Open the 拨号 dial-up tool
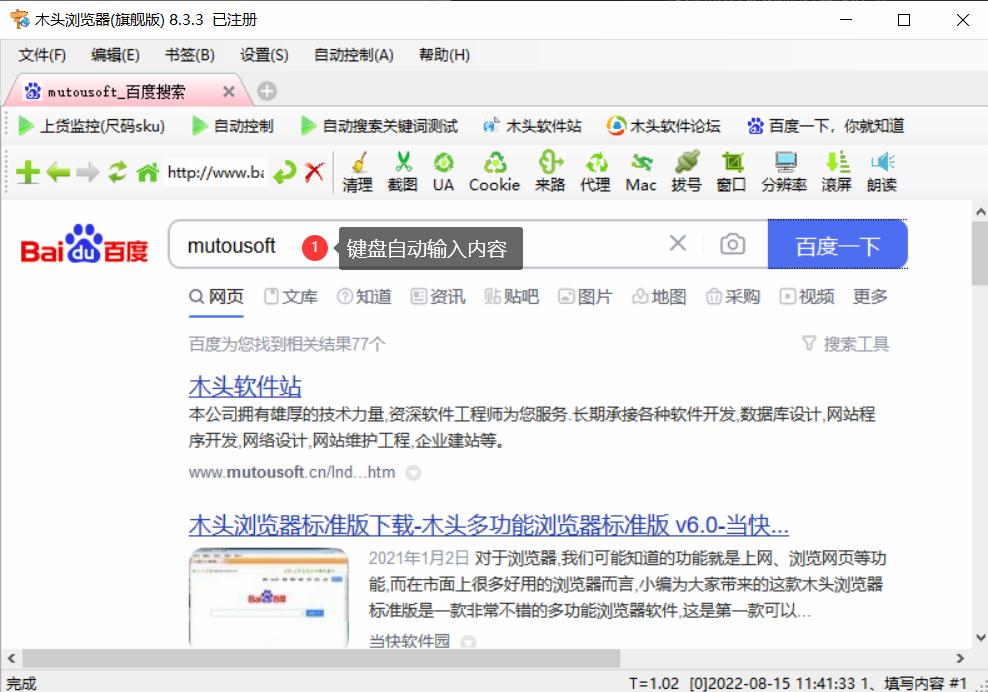Screen dimensions: 988x692 [x=686, y=172]
